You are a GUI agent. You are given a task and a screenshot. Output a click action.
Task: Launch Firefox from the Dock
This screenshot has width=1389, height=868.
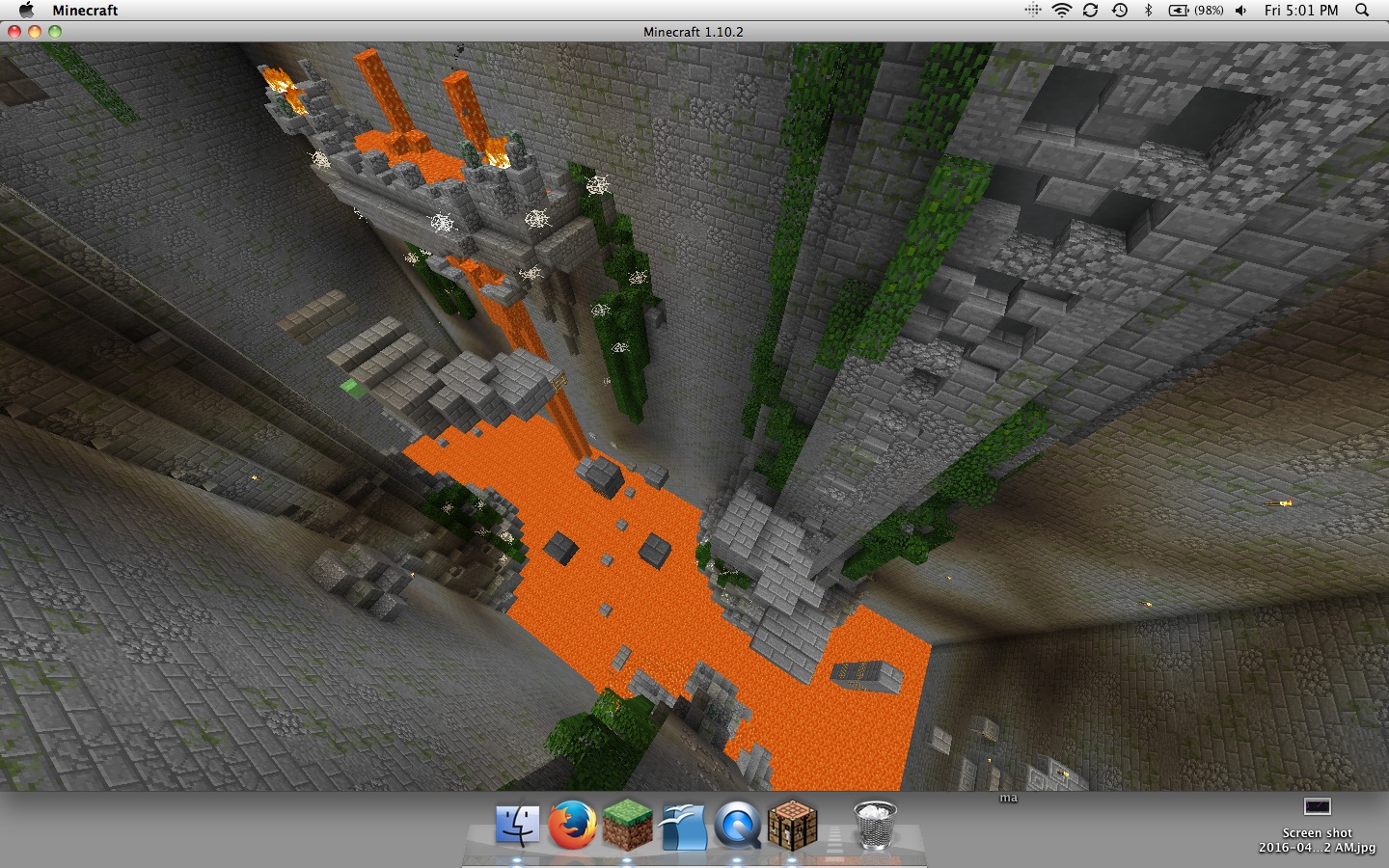(x=572, y=827)
